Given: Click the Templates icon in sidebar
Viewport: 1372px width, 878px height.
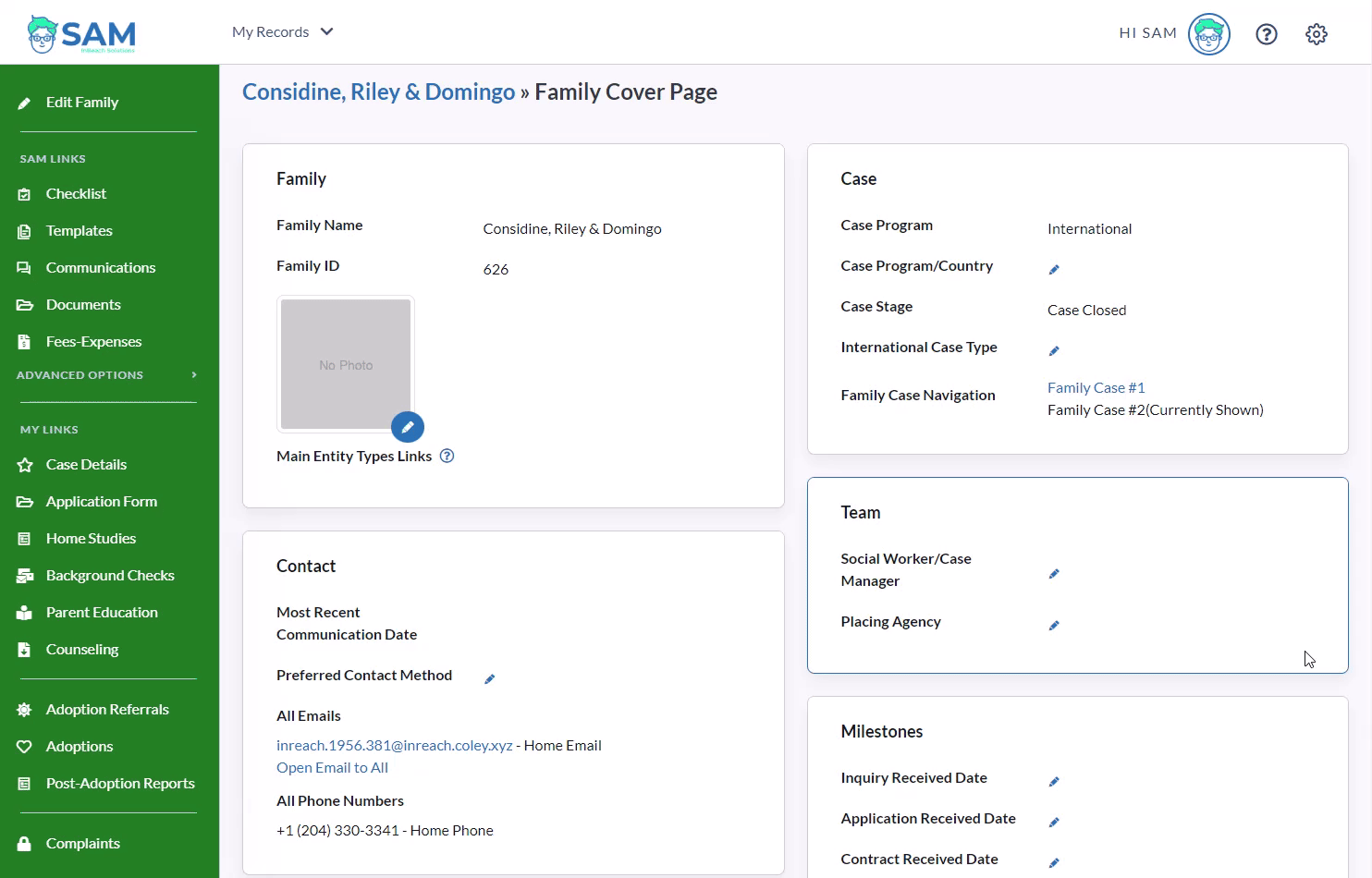Looking at the screenshot, I should click(25, 231).
